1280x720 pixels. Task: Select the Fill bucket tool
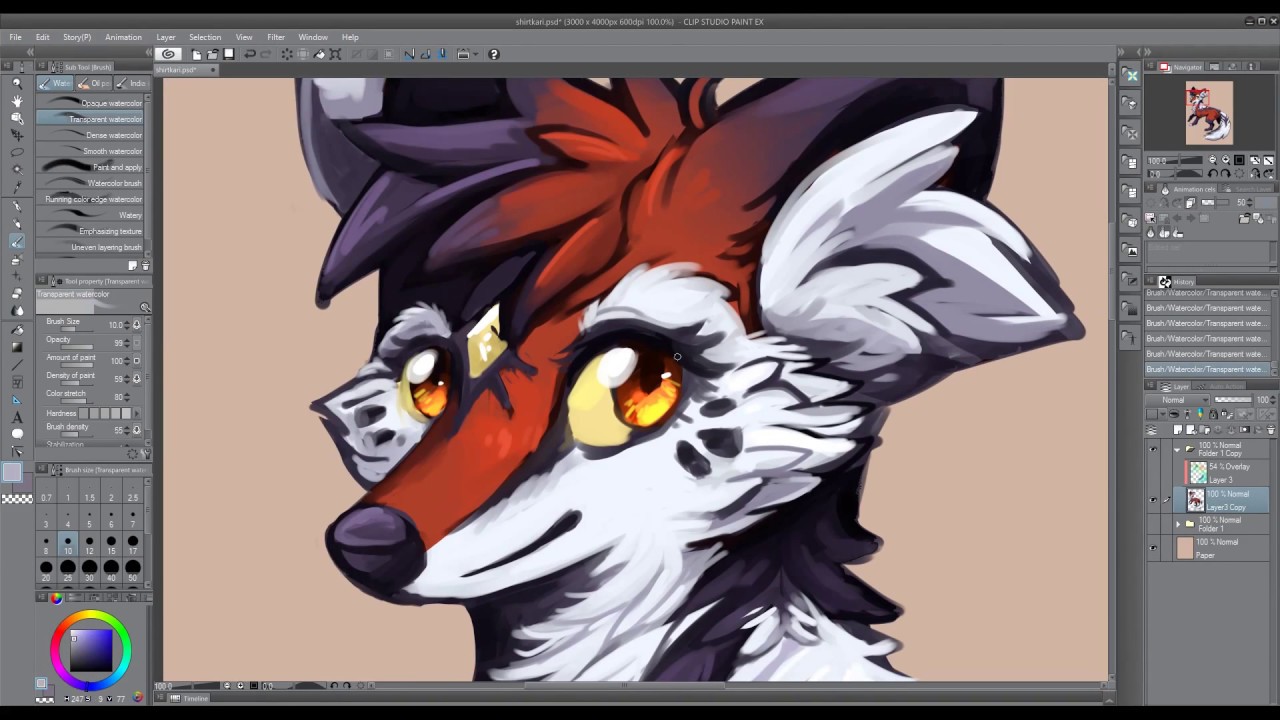click(17, 329)
